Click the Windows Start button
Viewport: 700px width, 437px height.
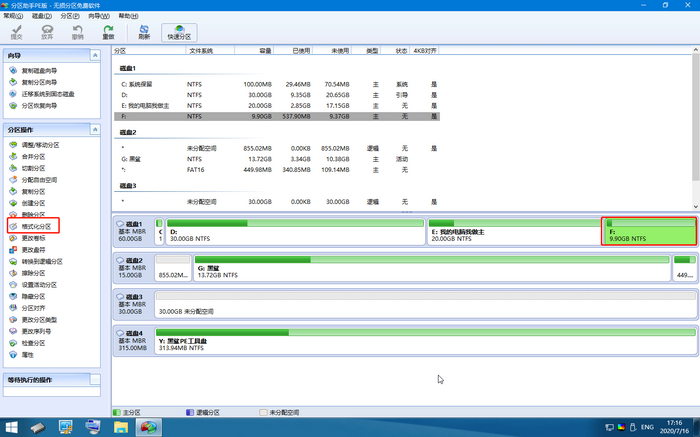pyautogui.click(x=12, y=427)
